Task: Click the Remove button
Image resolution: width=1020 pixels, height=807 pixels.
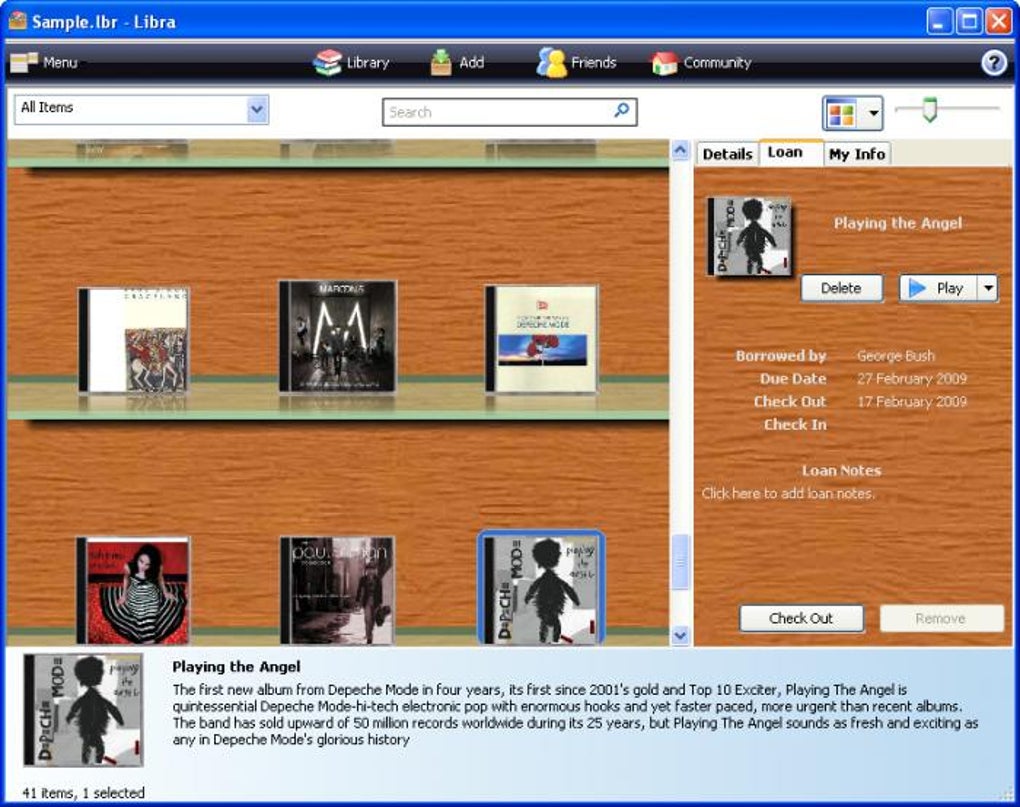Action: pos(941,618)
